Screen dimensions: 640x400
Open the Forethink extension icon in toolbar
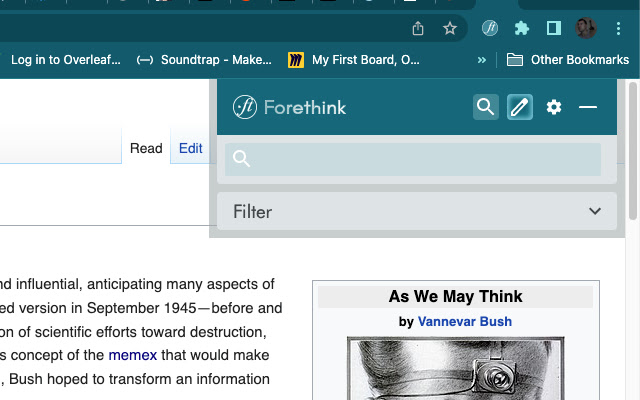(x=490, y=28)
